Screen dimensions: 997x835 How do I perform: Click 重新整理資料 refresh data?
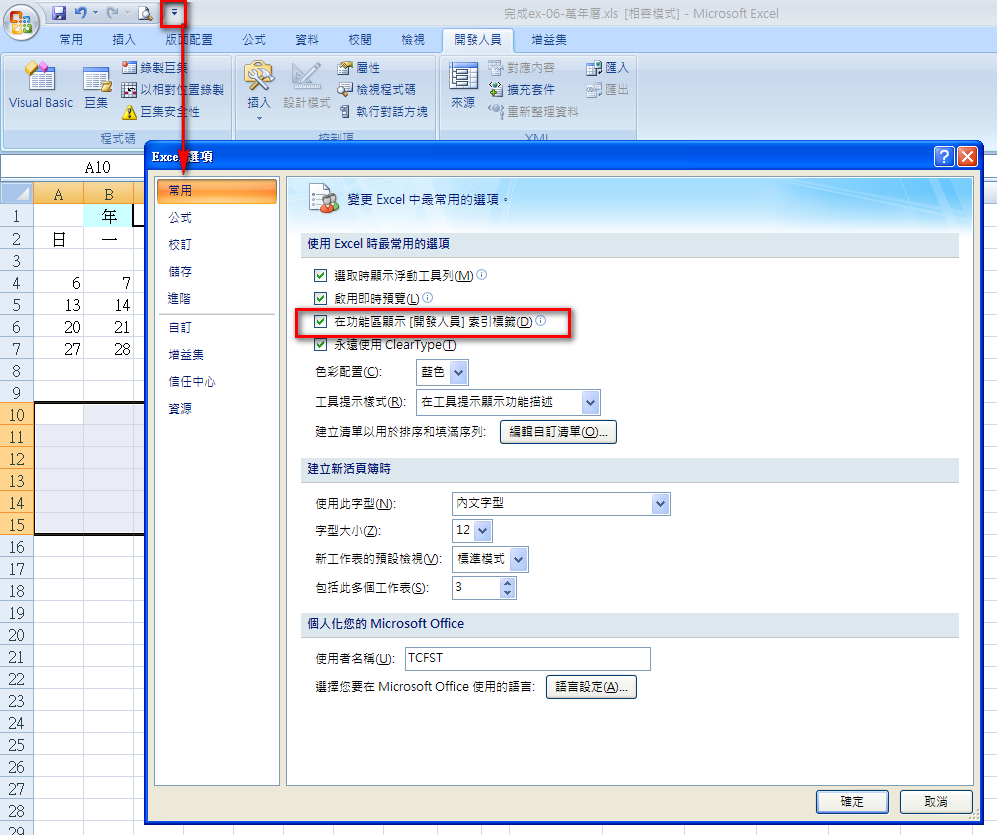533,112
